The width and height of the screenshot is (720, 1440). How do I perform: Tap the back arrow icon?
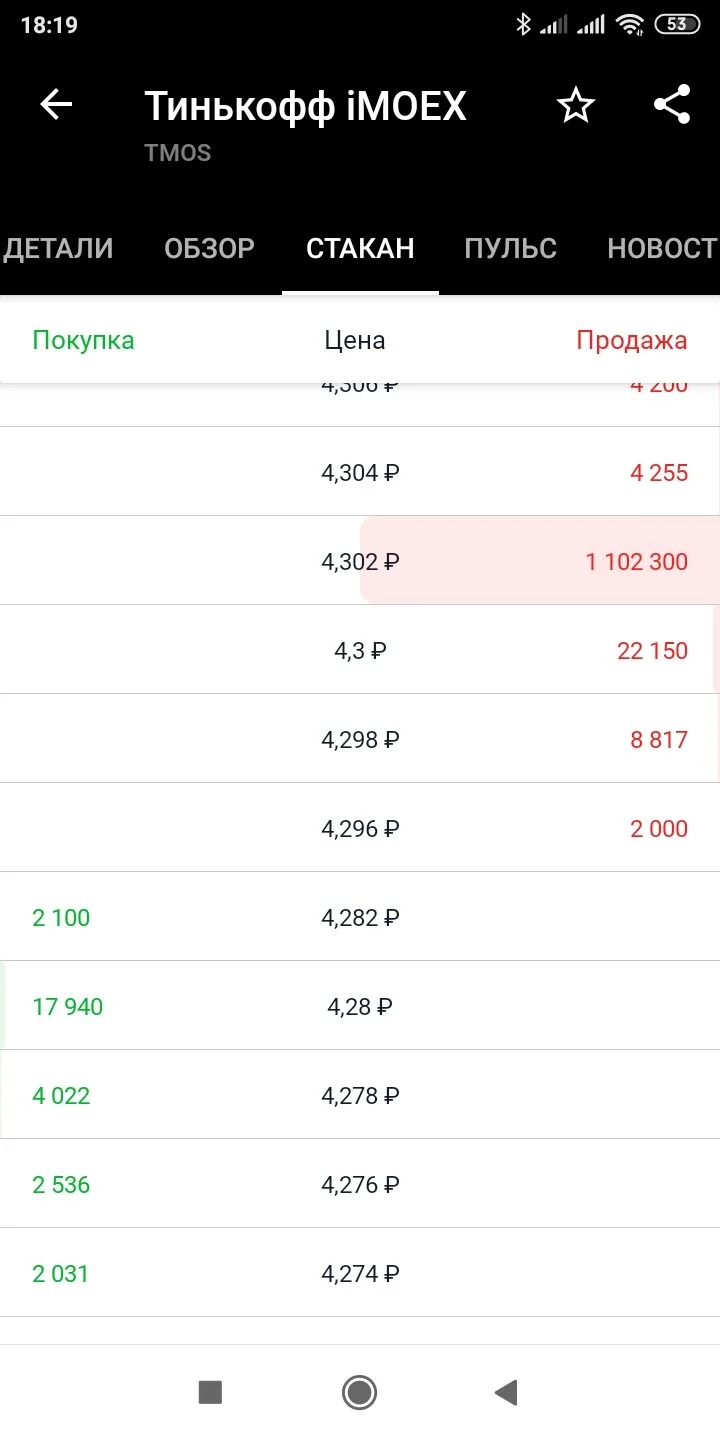click(x=56, y=104)
